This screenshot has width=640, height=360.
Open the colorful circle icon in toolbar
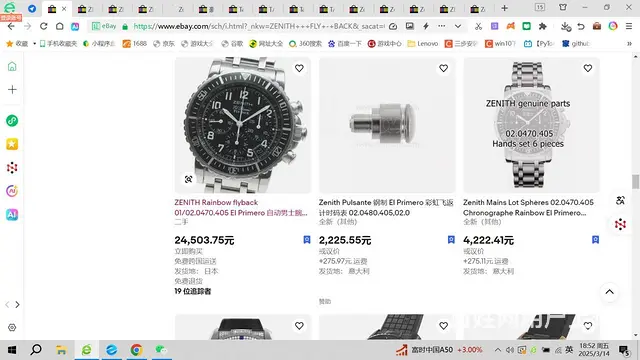pyautogui.click(x=613, y=27)
